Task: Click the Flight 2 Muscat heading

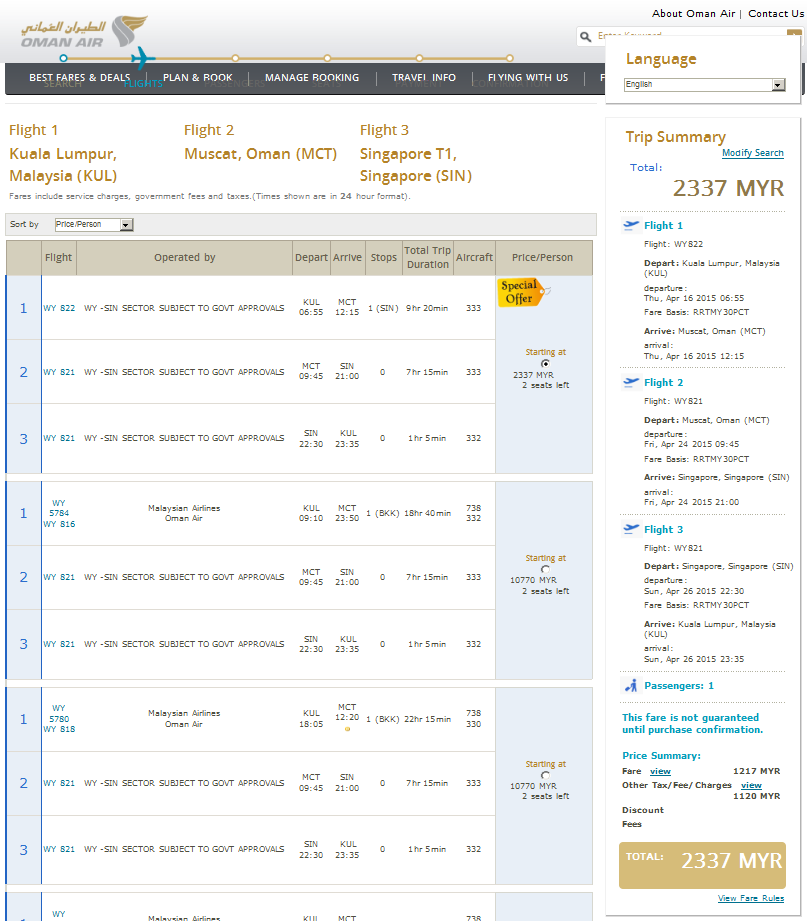Action: pos(260,142)
